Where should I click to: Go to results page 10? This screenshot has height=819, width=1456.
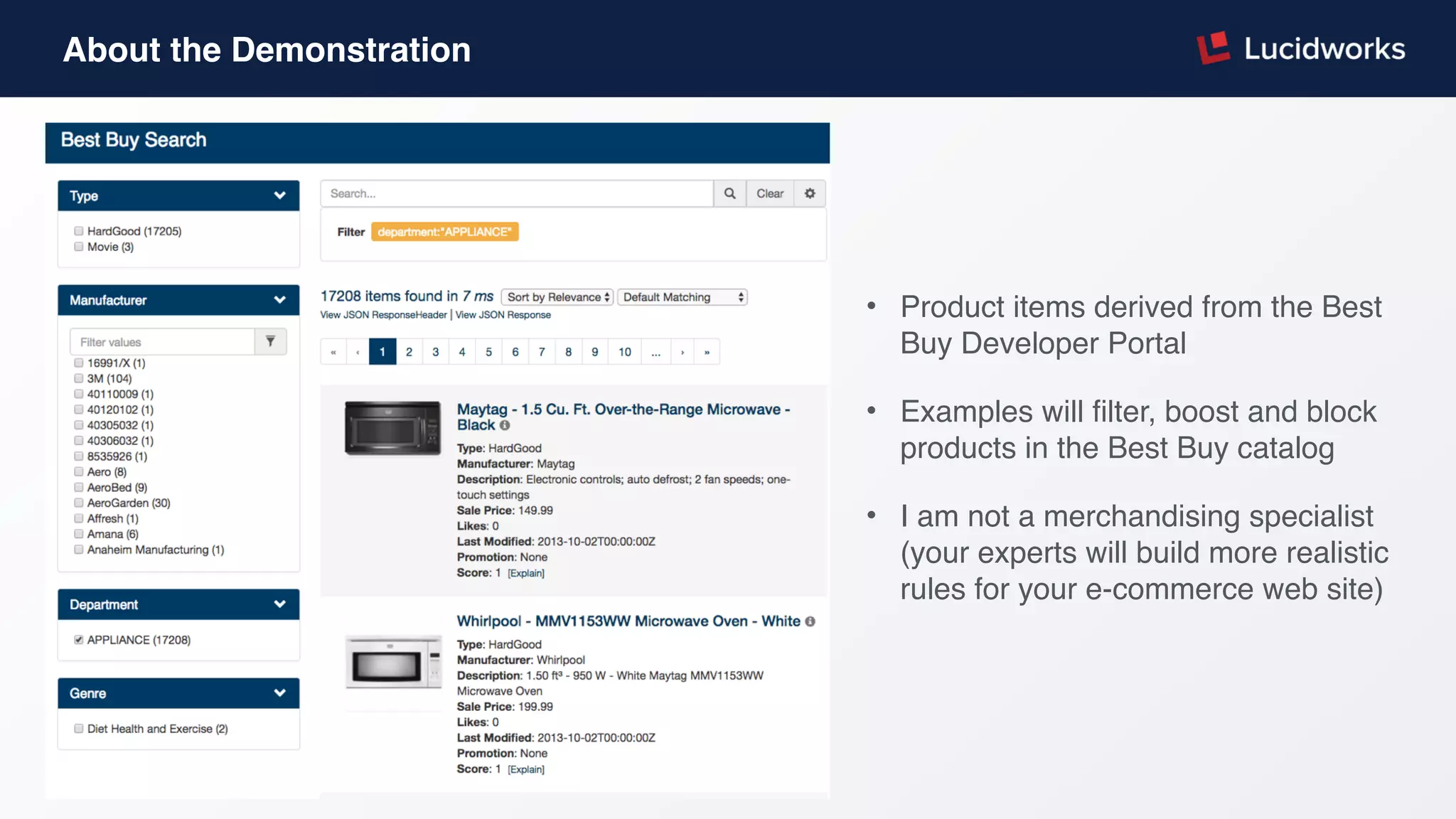pyautogui.click(x=625, y=352)
